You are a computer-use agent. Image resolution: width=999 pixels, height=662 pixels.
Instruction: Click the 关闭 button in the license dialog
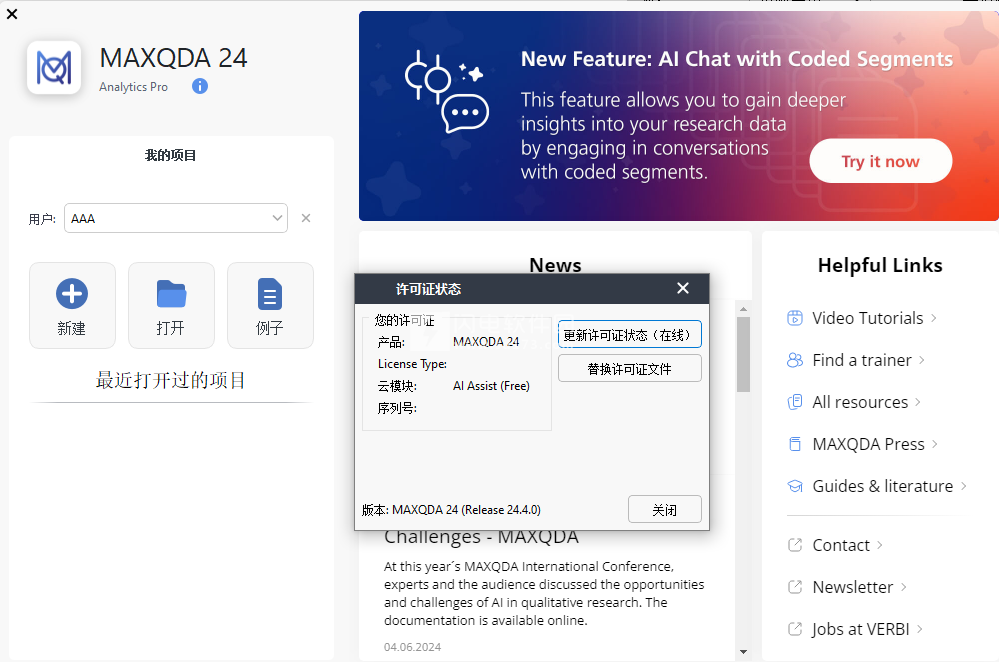(x=665, y=509)
